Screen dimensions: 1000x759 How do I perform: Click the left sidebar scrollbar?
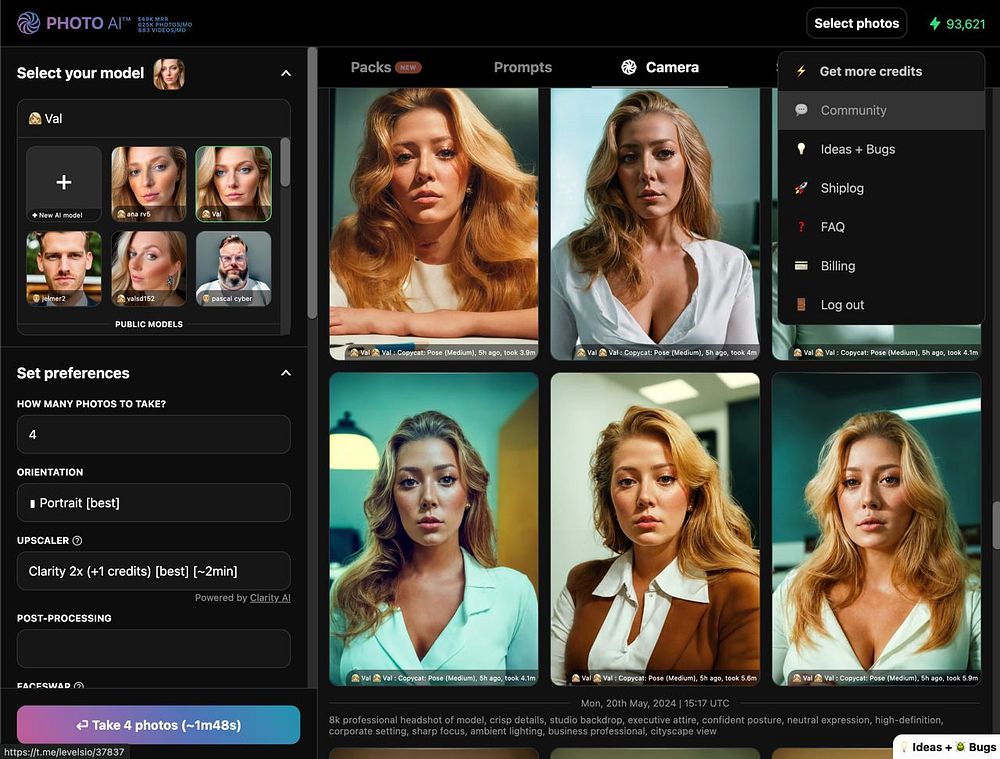tap(312, 182)
